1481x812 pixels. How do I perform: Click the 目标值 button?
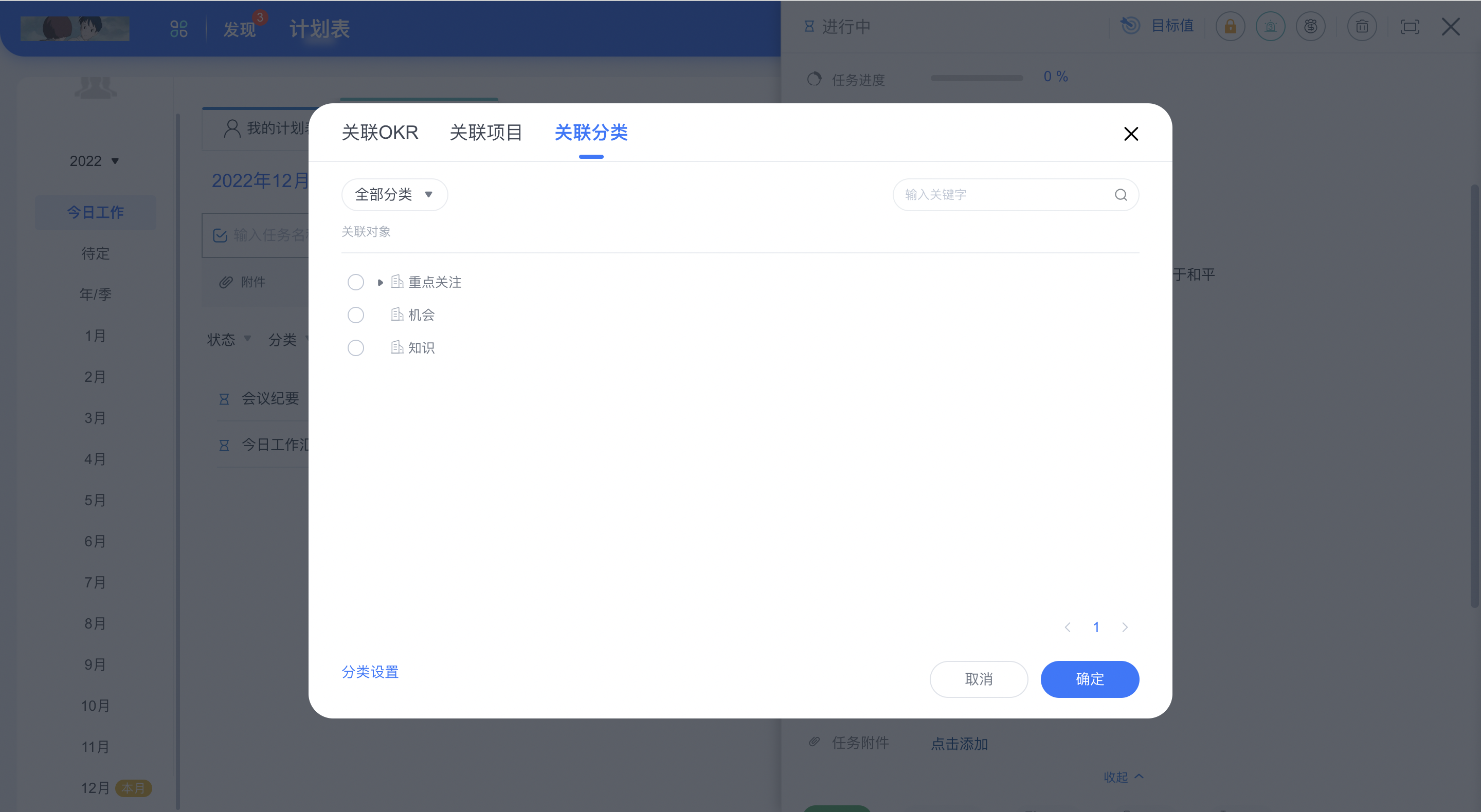pyautogui.click(x=1172, y=25)
